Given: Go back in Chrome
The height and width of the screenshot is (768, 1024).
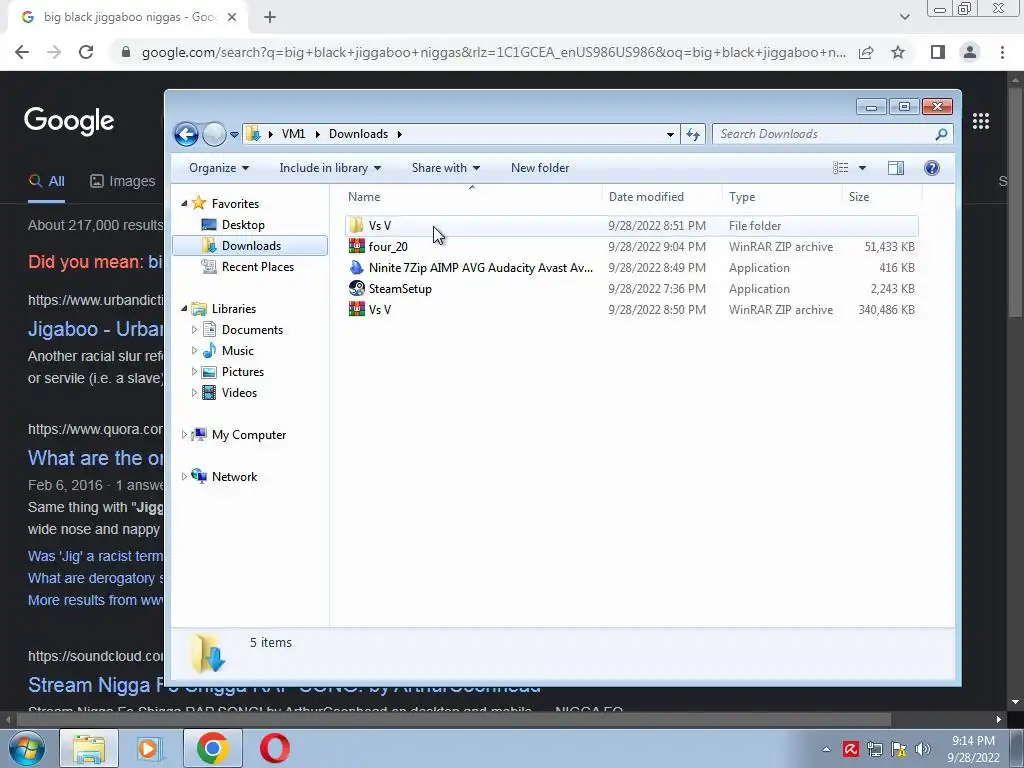Looking at the screenshot, I should [x=22, y=52].
